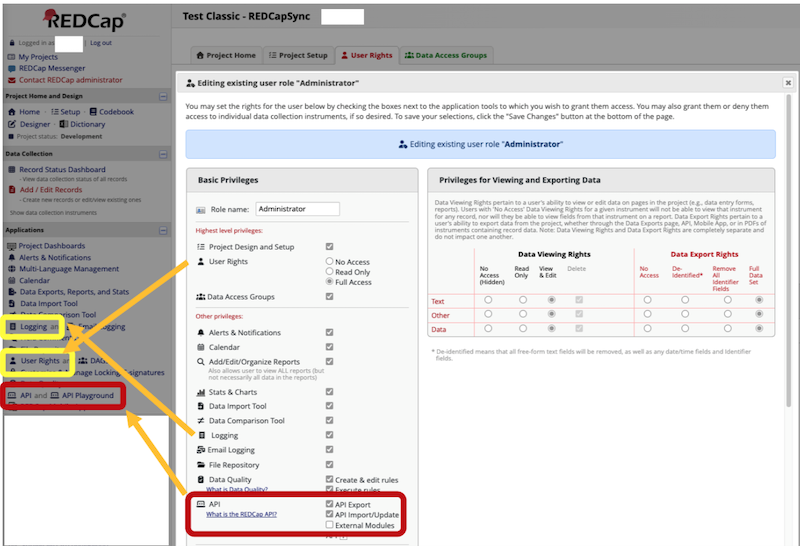Toggle the Project Design and Setup checkbox
The width and height of the screenshot is (800, 546).
[330, 246]
